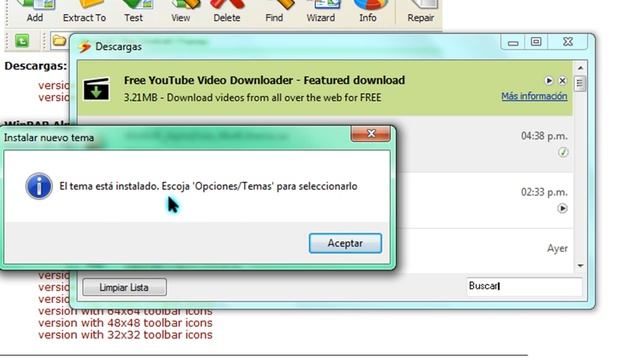
Task: Click the 'El tema está instalado' message text
Action: [x=208, y=186]
